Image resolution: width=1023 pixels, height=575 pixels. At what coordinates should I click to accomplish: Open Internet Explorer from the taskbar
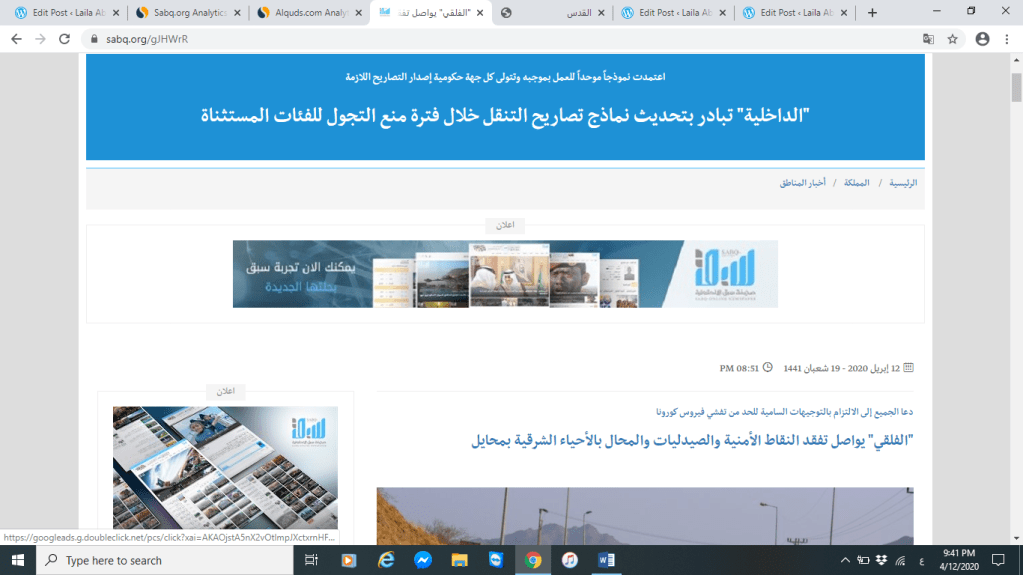pyautogui.click(x=386, y=560)
